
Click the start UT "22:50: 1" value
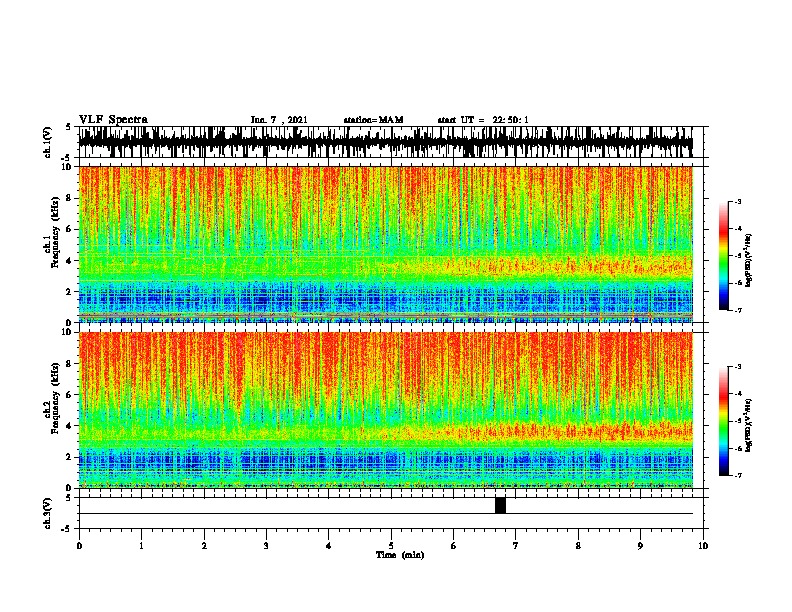pyautogui.click(x=510, y=120)
